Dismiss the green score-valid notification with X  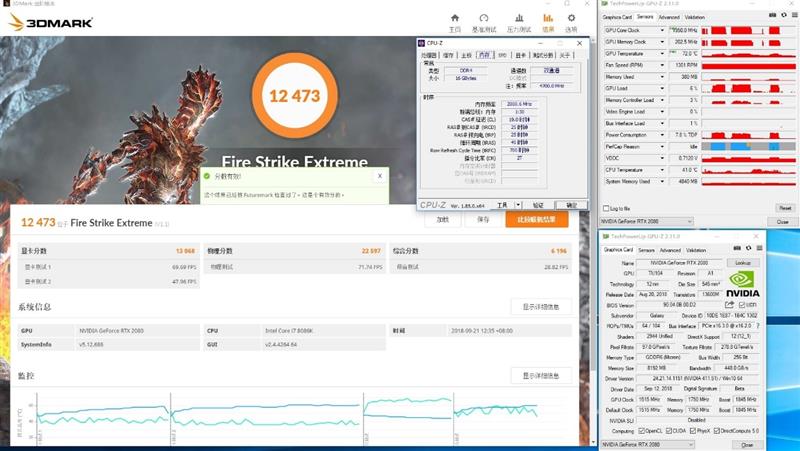(x=380, y=176)
